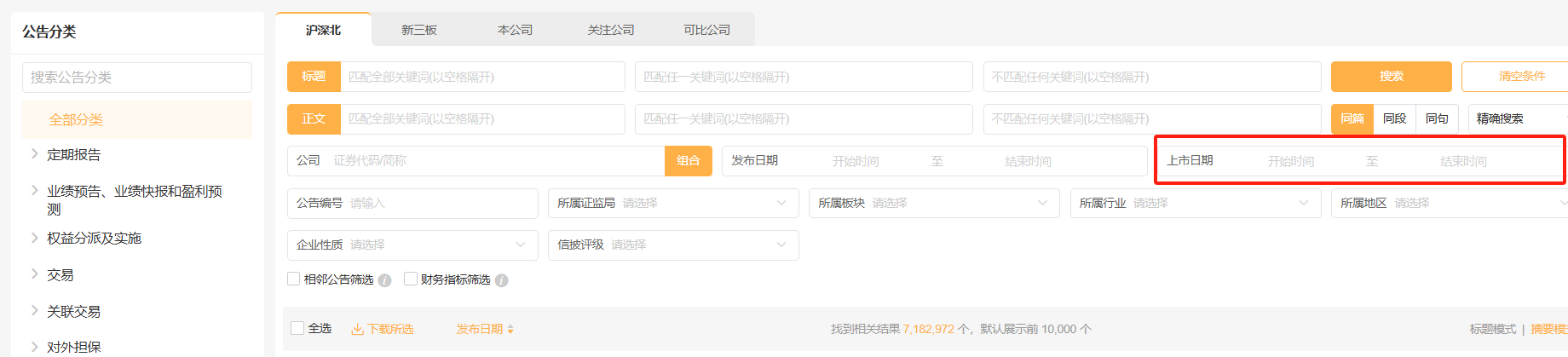The height and width of the screenshot is (357, 1568).
Task: Click 上市日期 开始时间 field
Action: coord(1291,161)
